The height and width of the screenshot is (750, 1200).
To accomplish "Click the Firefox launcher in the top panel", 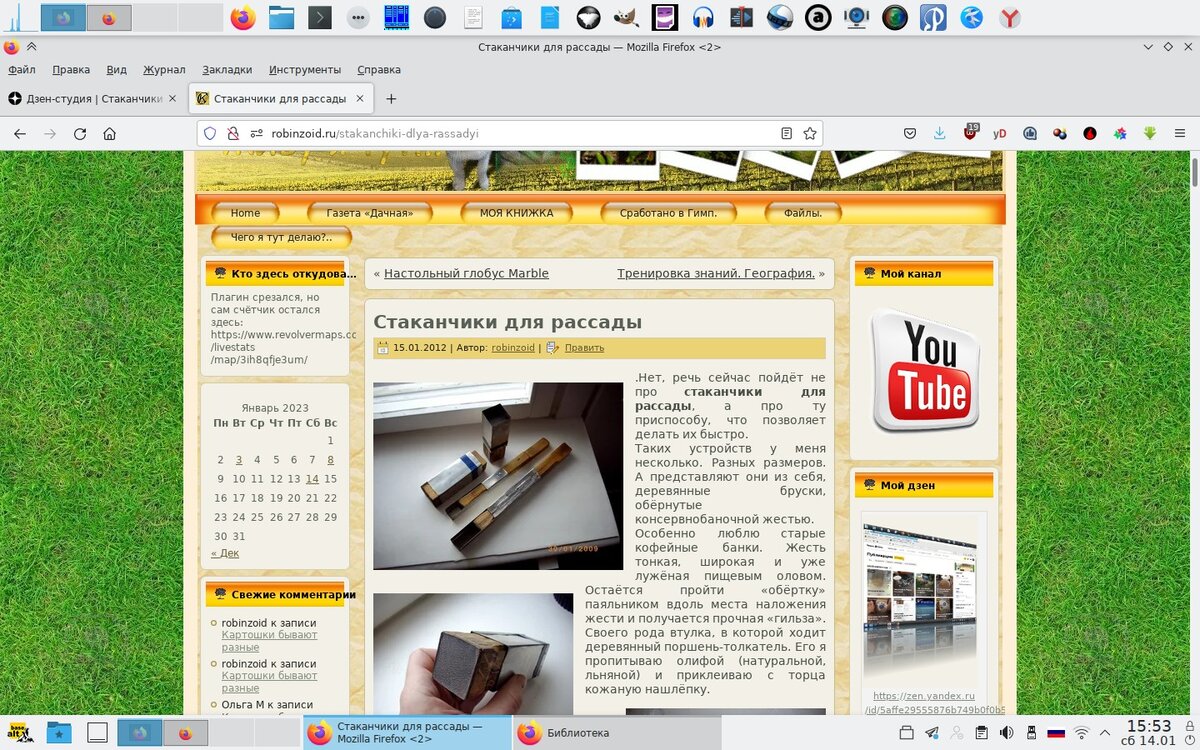I will 243,18.
